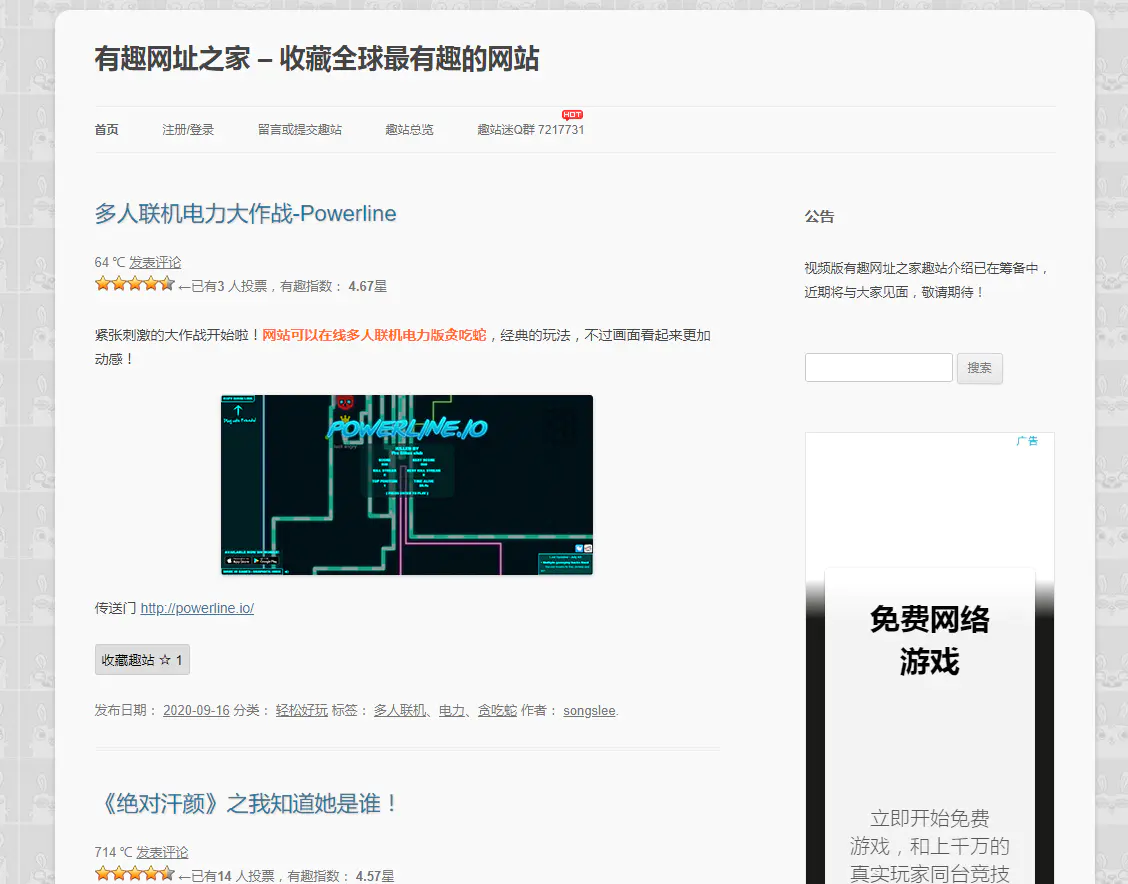Follow the http://powerline.io/ link
The height and width of the screenshot is (884, 1128).
(197, 609)
